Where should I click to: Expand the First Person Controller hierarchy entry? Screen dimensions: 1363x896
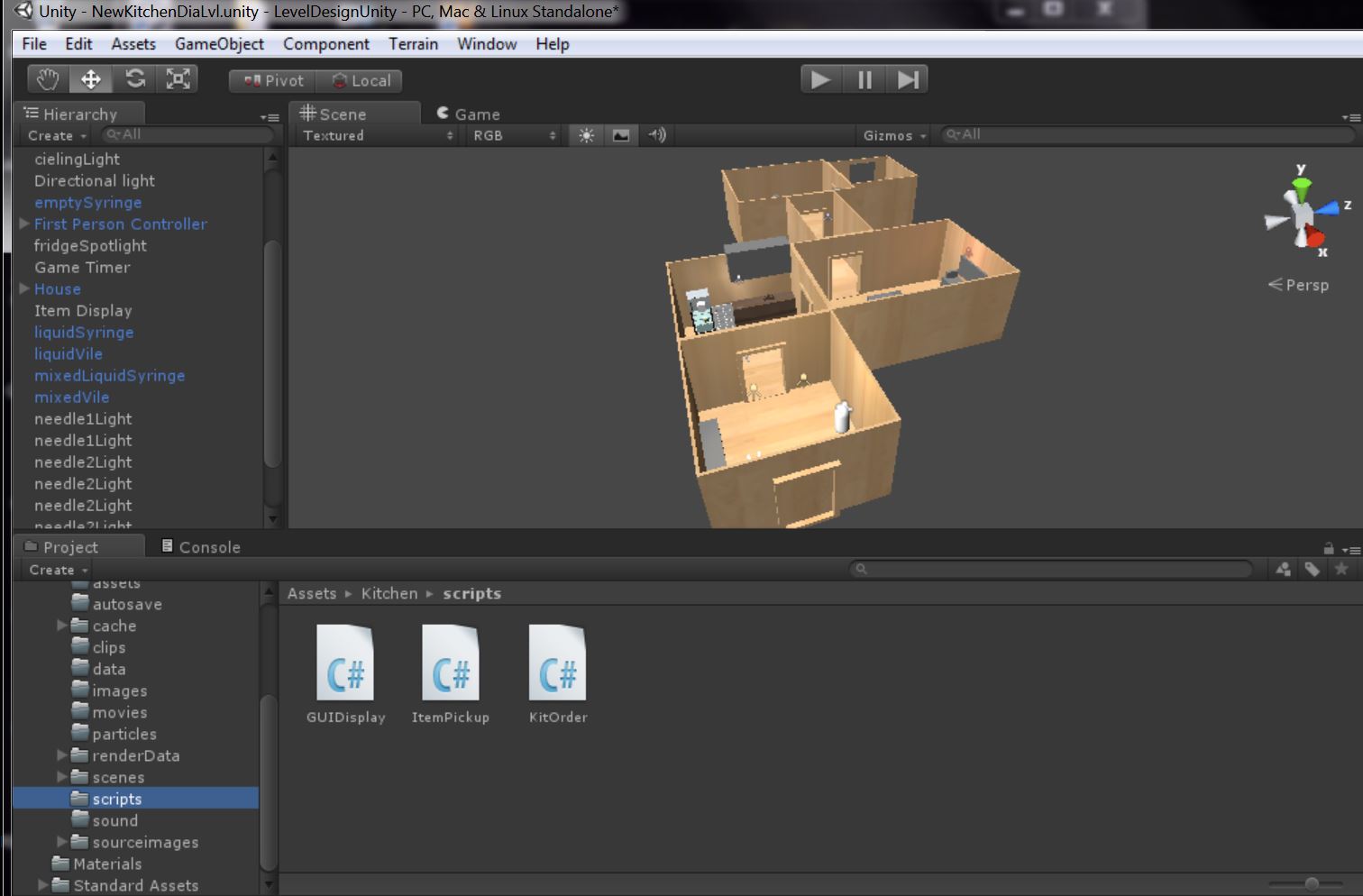pyautogui.click(x=23, y=224)
